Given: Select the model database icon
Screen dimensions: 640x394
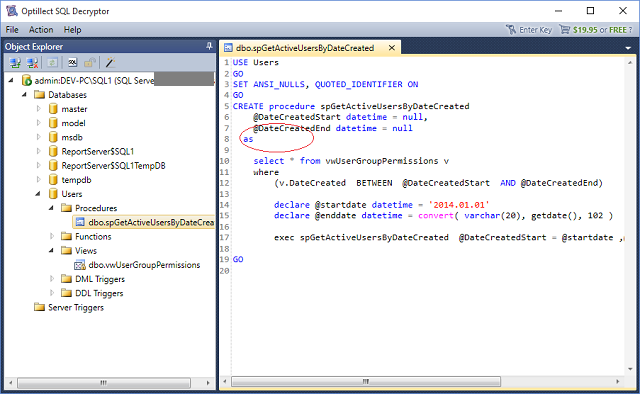Looking at the screenshot, I should pos(53,123).
